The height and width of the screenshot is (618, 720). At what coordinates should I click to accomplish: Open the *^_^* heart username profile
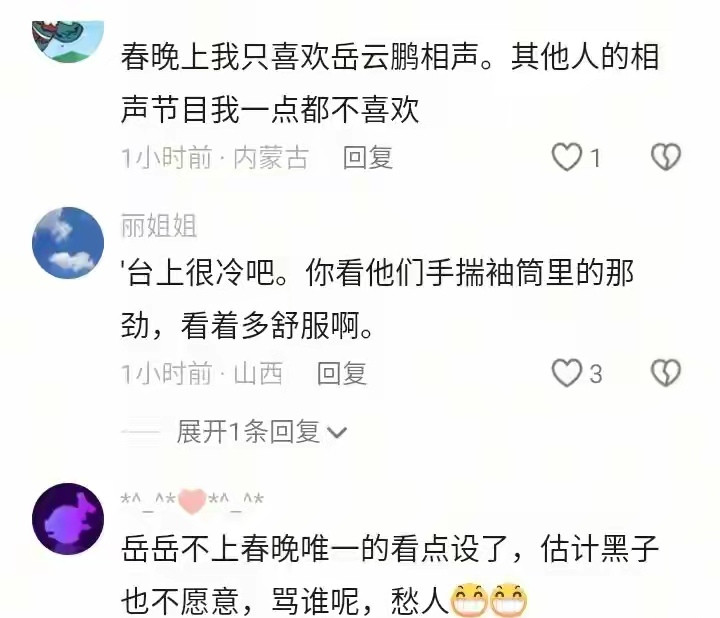[192, 501]
